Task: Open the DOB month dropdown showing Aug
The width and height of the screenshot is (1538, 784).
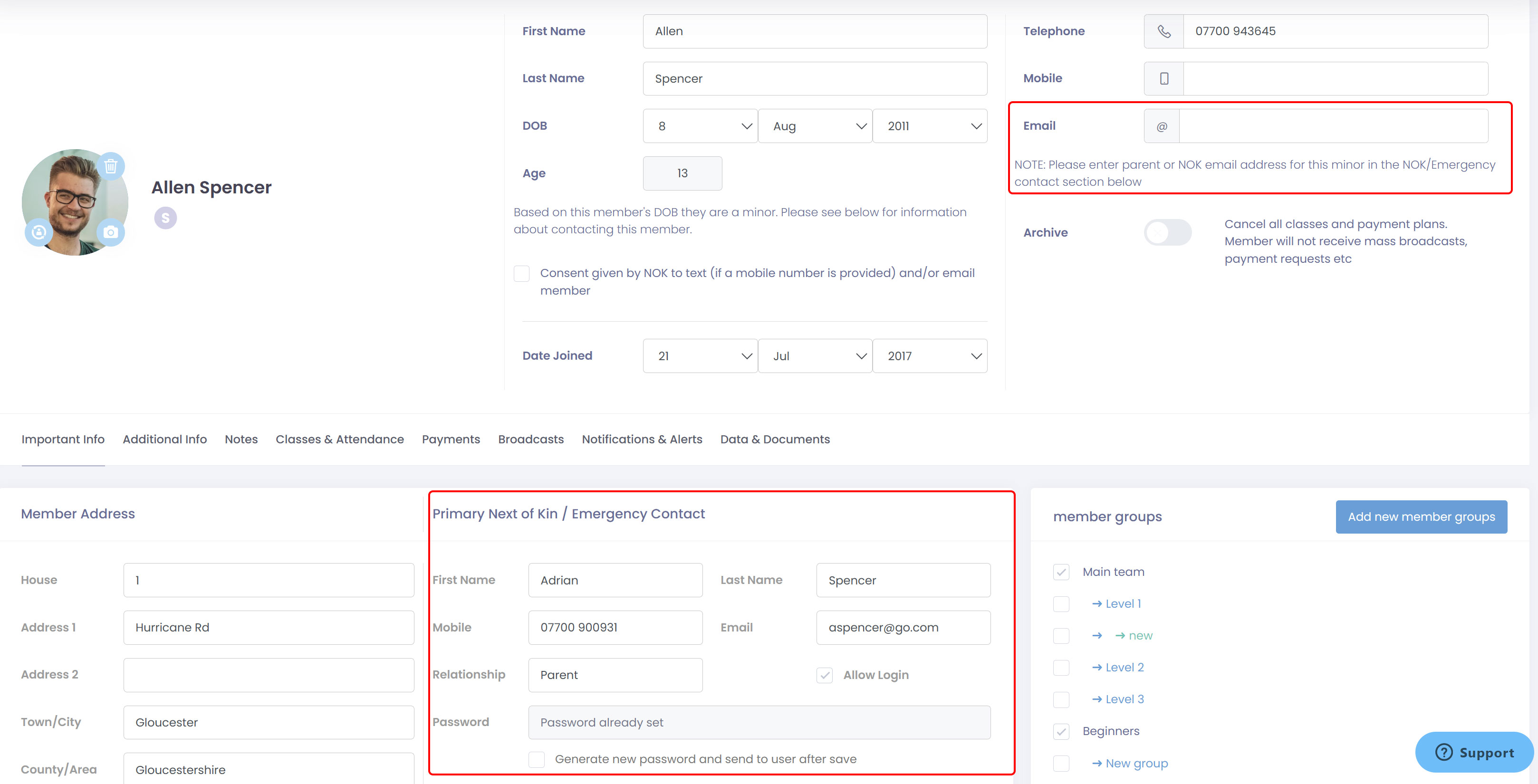Action: [815, 126]
